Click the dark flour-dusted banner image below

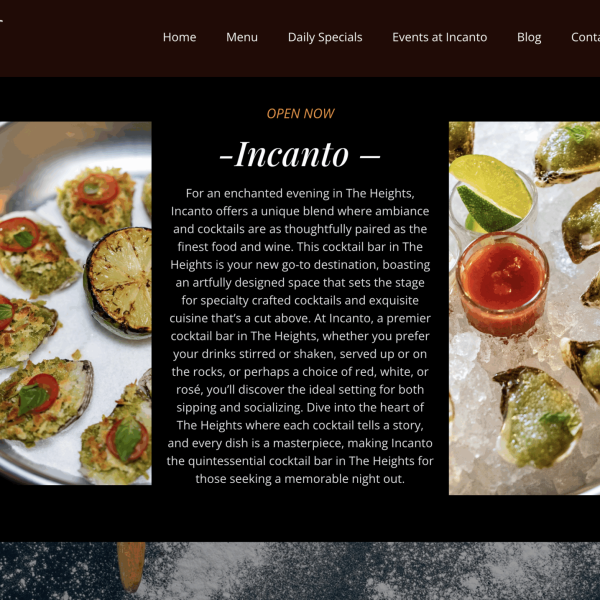coord(300,571)
